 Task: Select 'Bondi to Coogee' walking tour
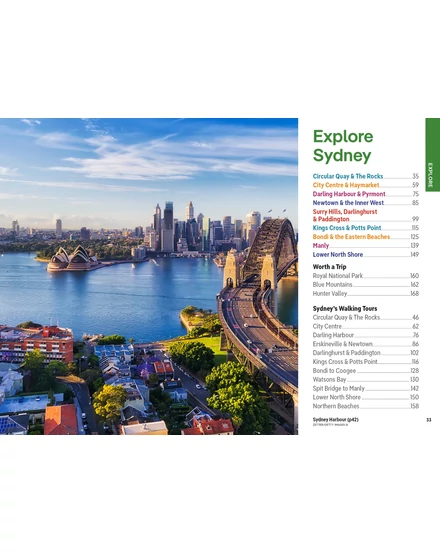click(366, 371)
